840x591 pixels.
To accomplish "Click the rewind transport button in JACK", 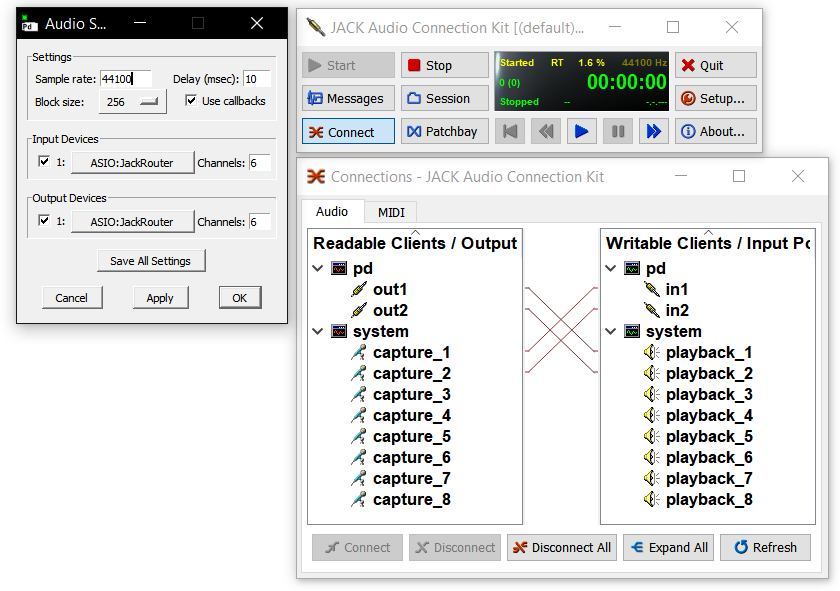I will 546,131.
